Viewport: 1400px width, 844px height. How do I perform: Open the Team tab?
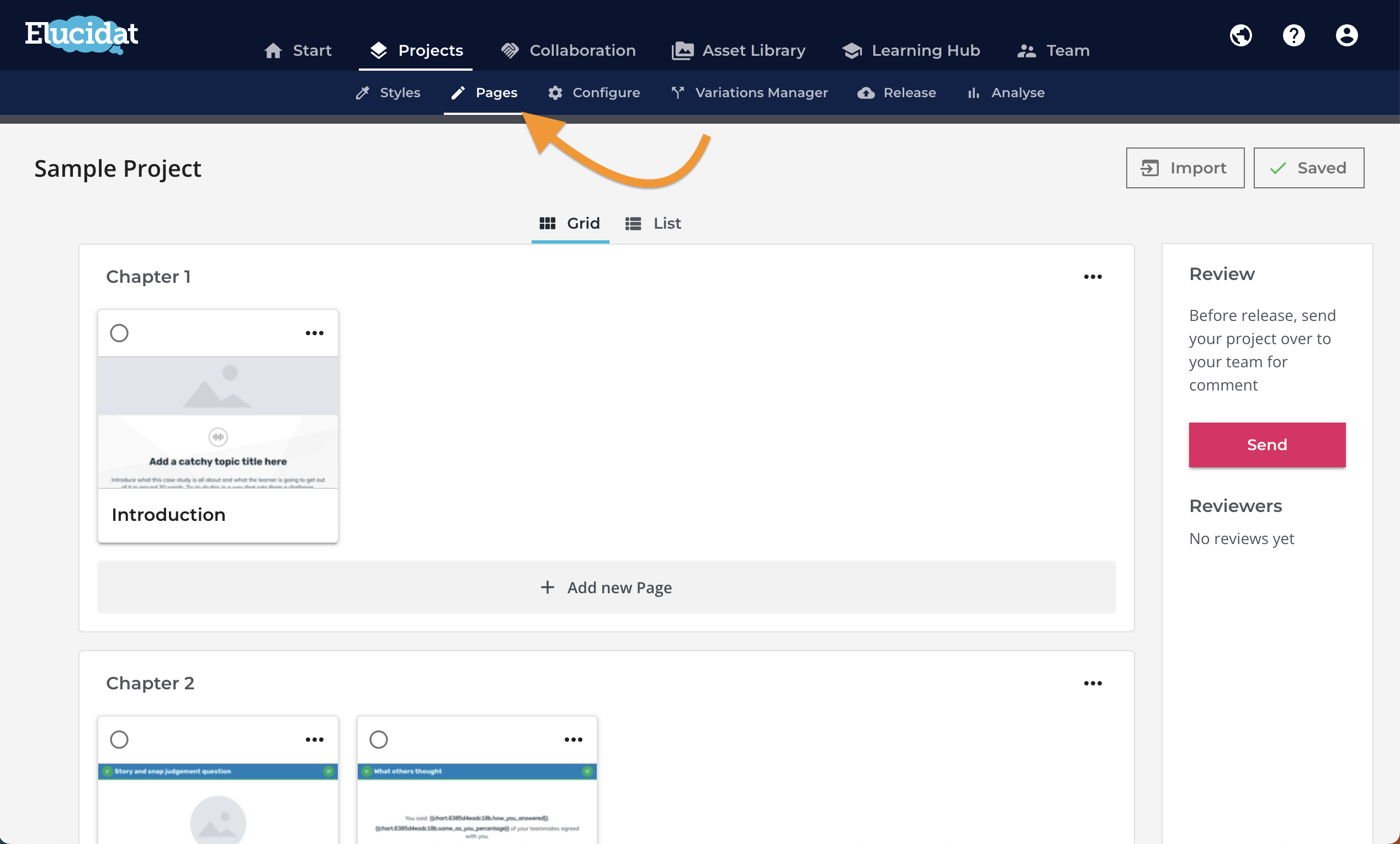[1053, 51]
